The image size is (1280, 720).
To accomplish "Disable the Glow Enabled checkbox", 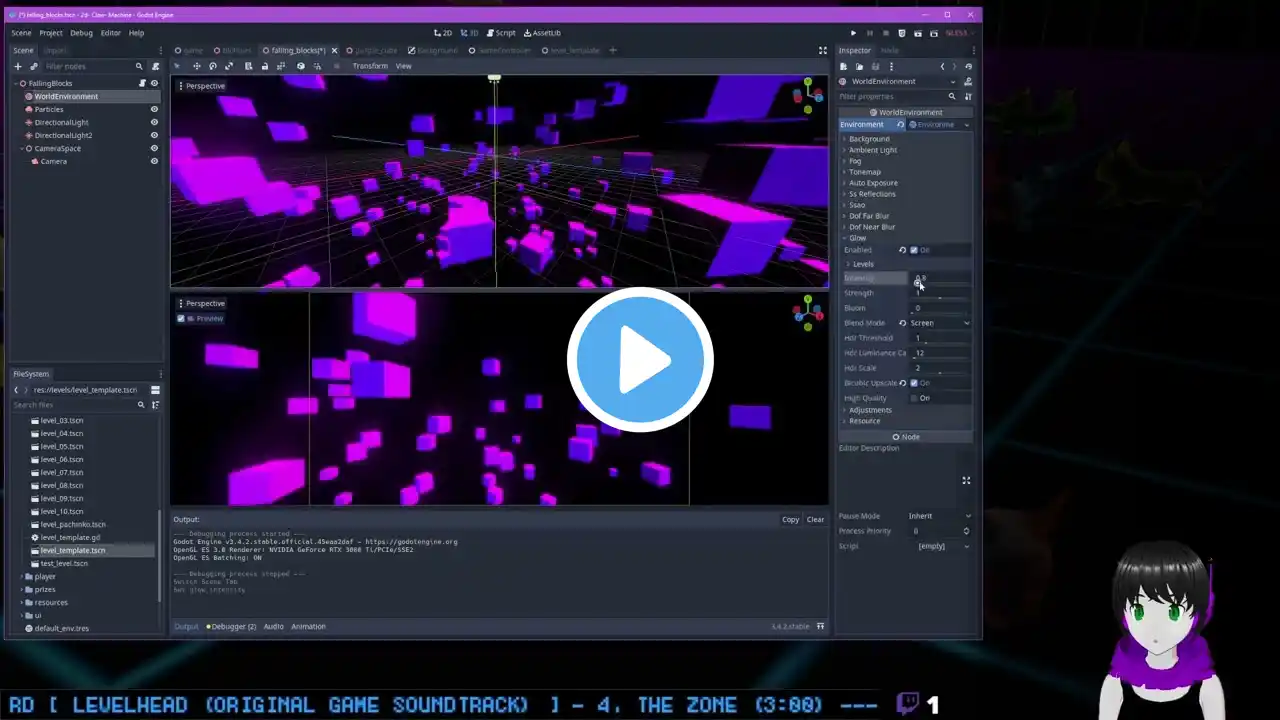I will pyautogui.click(x=914, y=250).
